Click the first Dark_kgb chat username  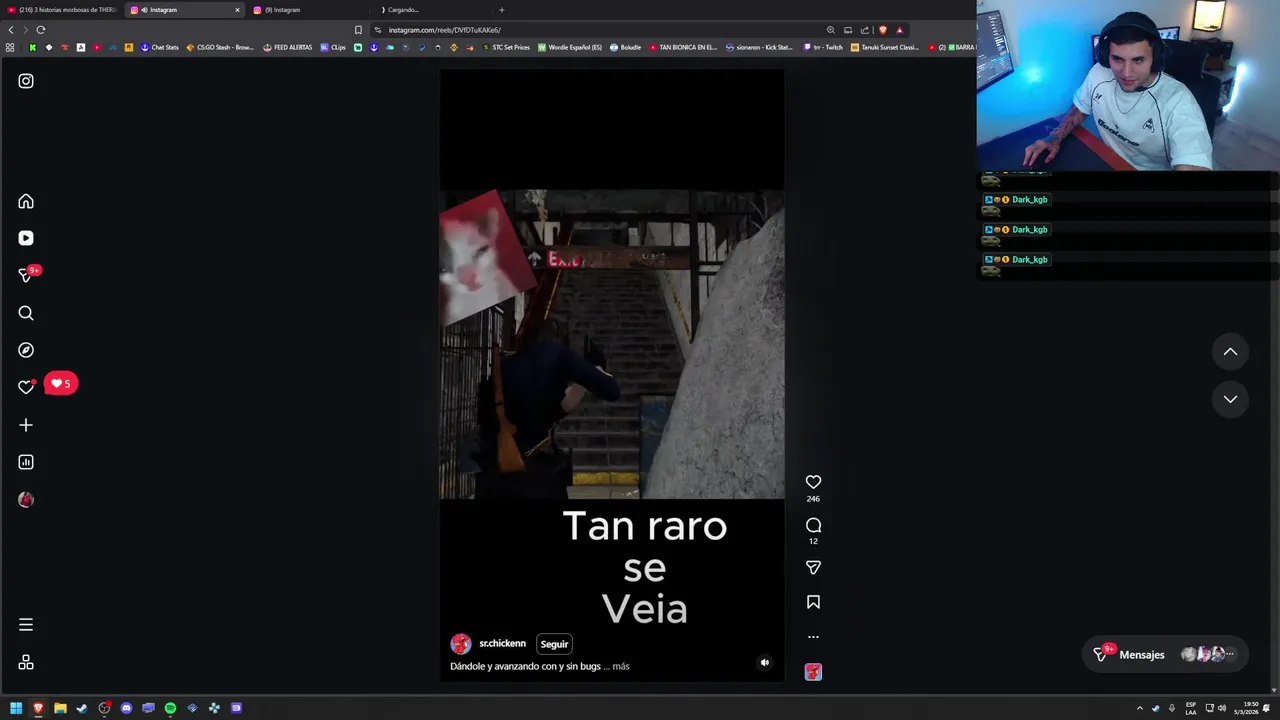[x=1029, y=199]
